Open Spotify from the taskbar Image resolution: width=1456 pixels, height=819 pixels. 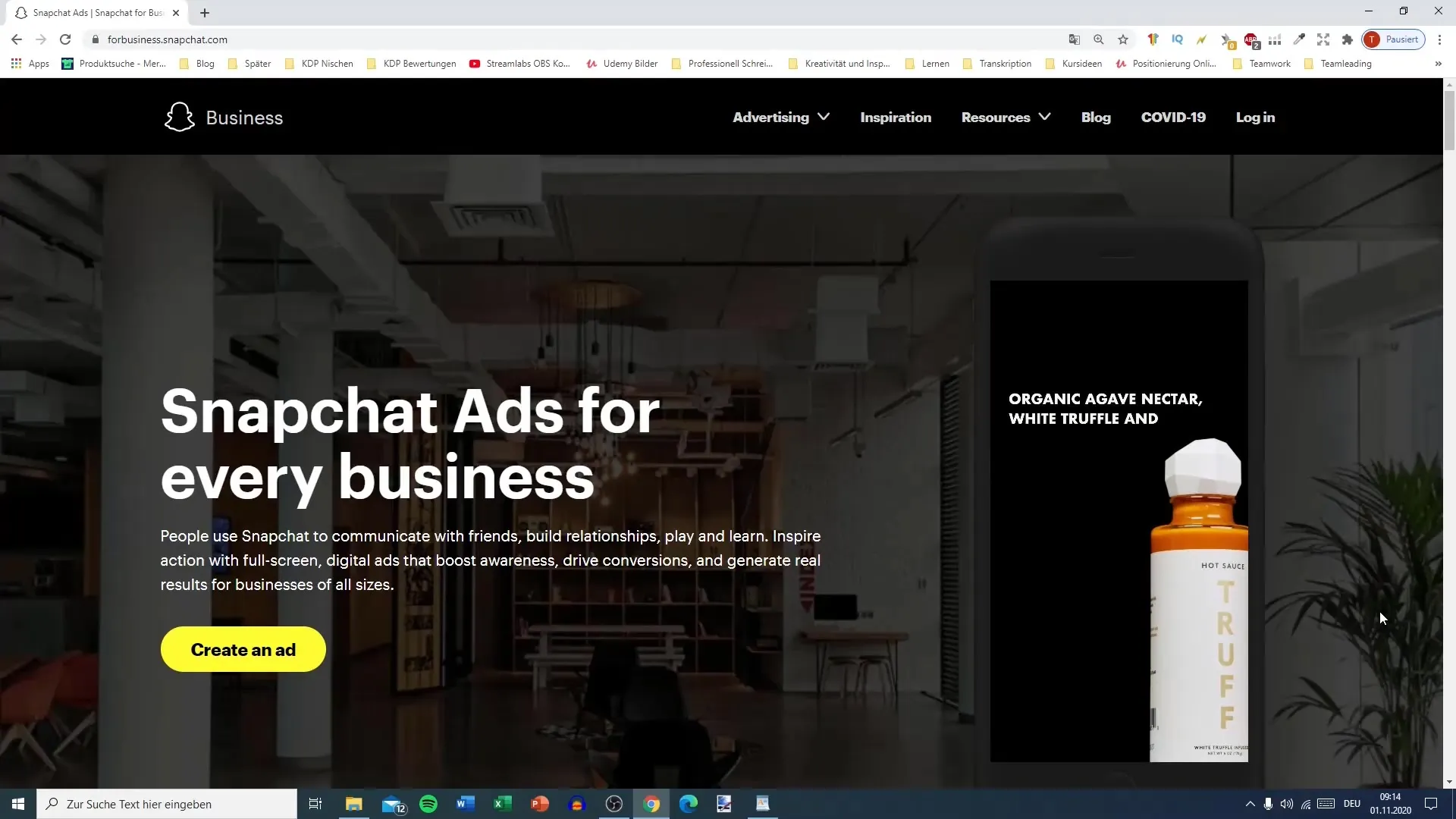coord(428,804)
